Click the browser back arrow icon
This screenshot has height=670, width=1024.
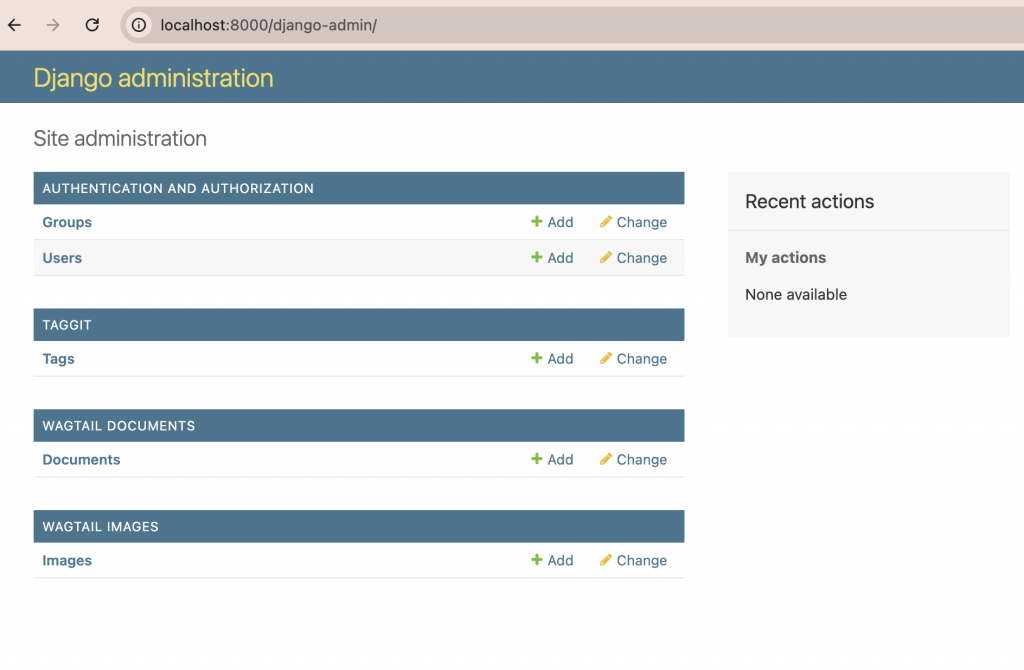click(14, 25)
